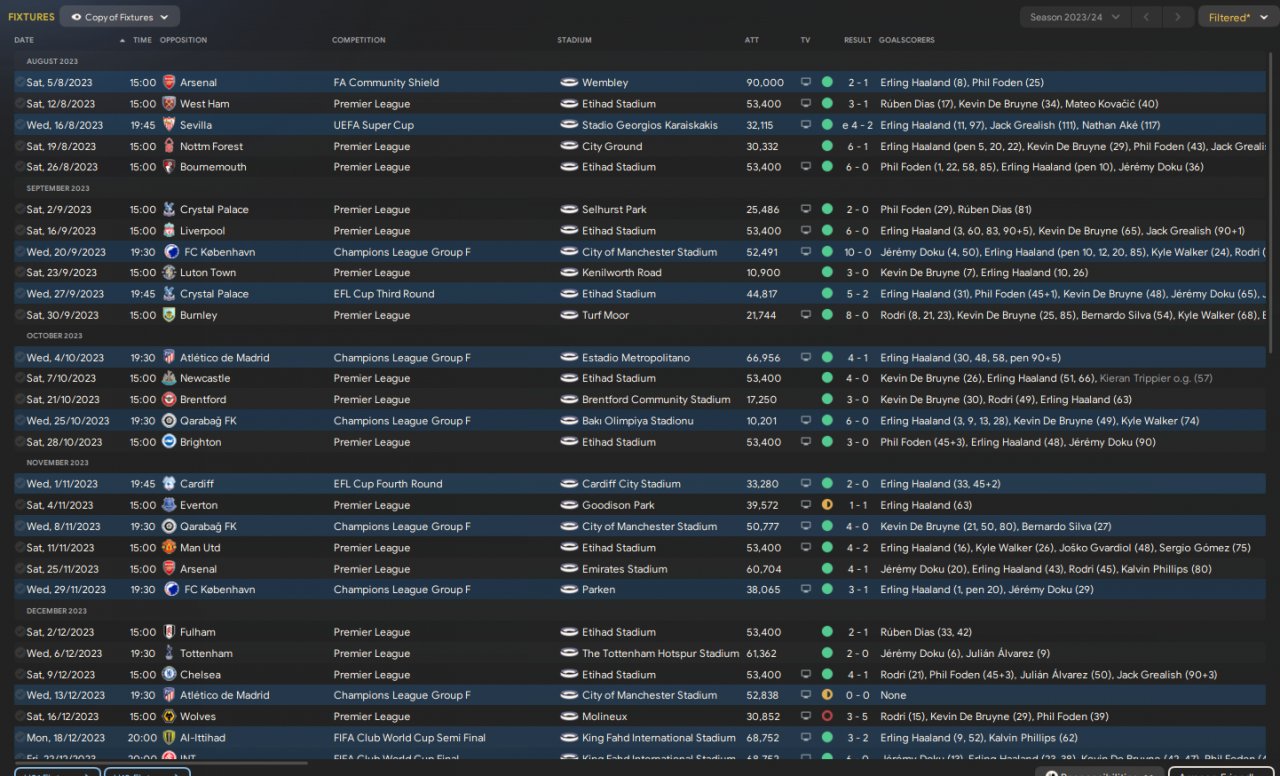Screen dimensions: 1280x776
Task: Sort by the Goalscorers column header
Action: [x=907, y=40]
